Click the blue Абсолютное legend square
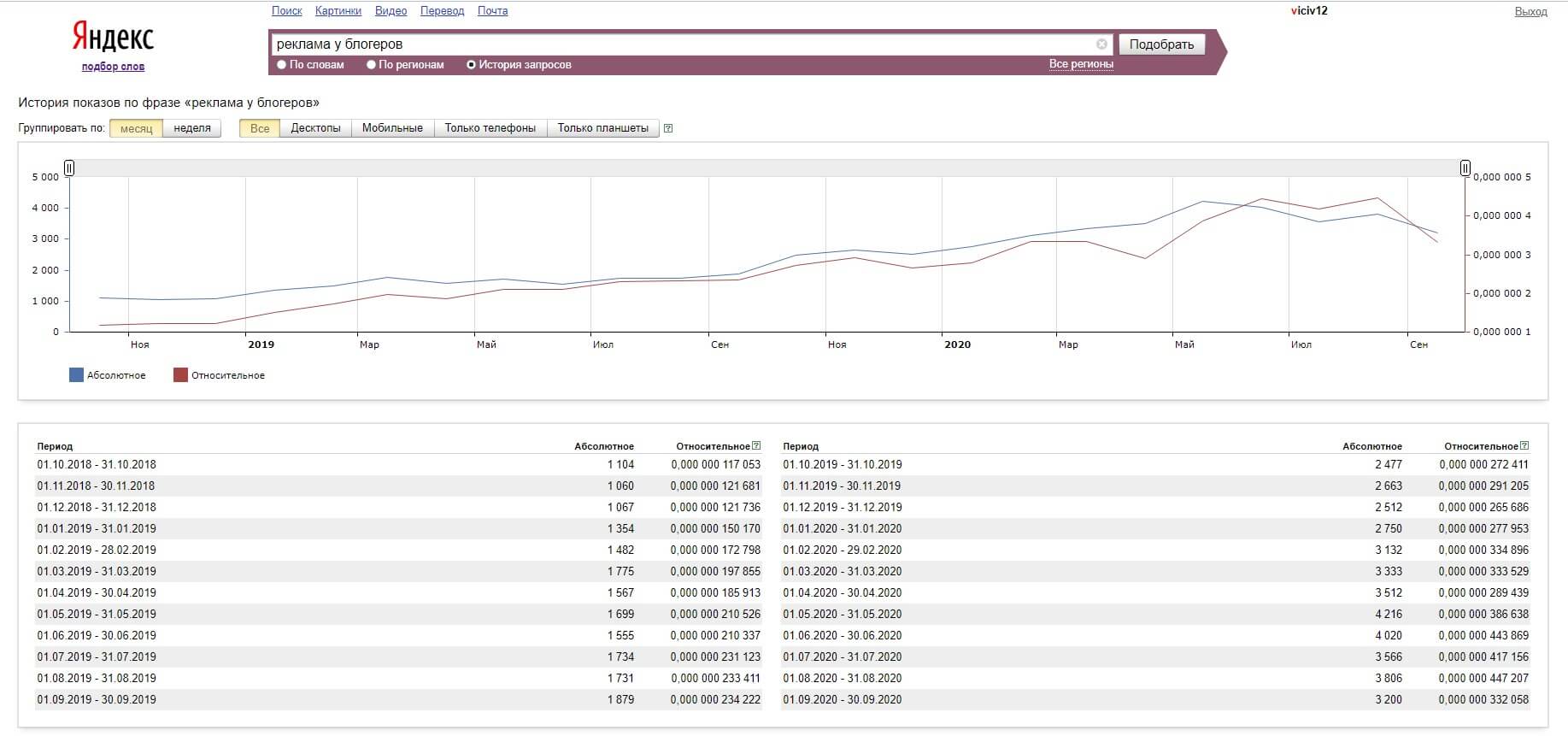The image size is (1568, 736). [76, 375]
